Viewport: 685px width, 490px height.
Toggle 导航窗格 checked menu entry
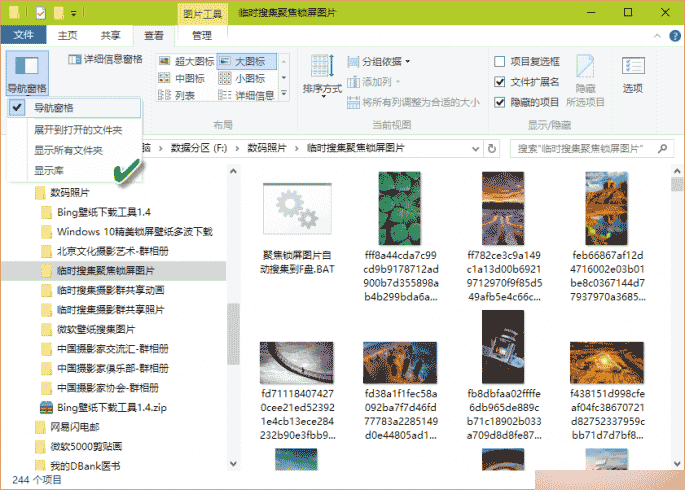[x=74, y=107]
